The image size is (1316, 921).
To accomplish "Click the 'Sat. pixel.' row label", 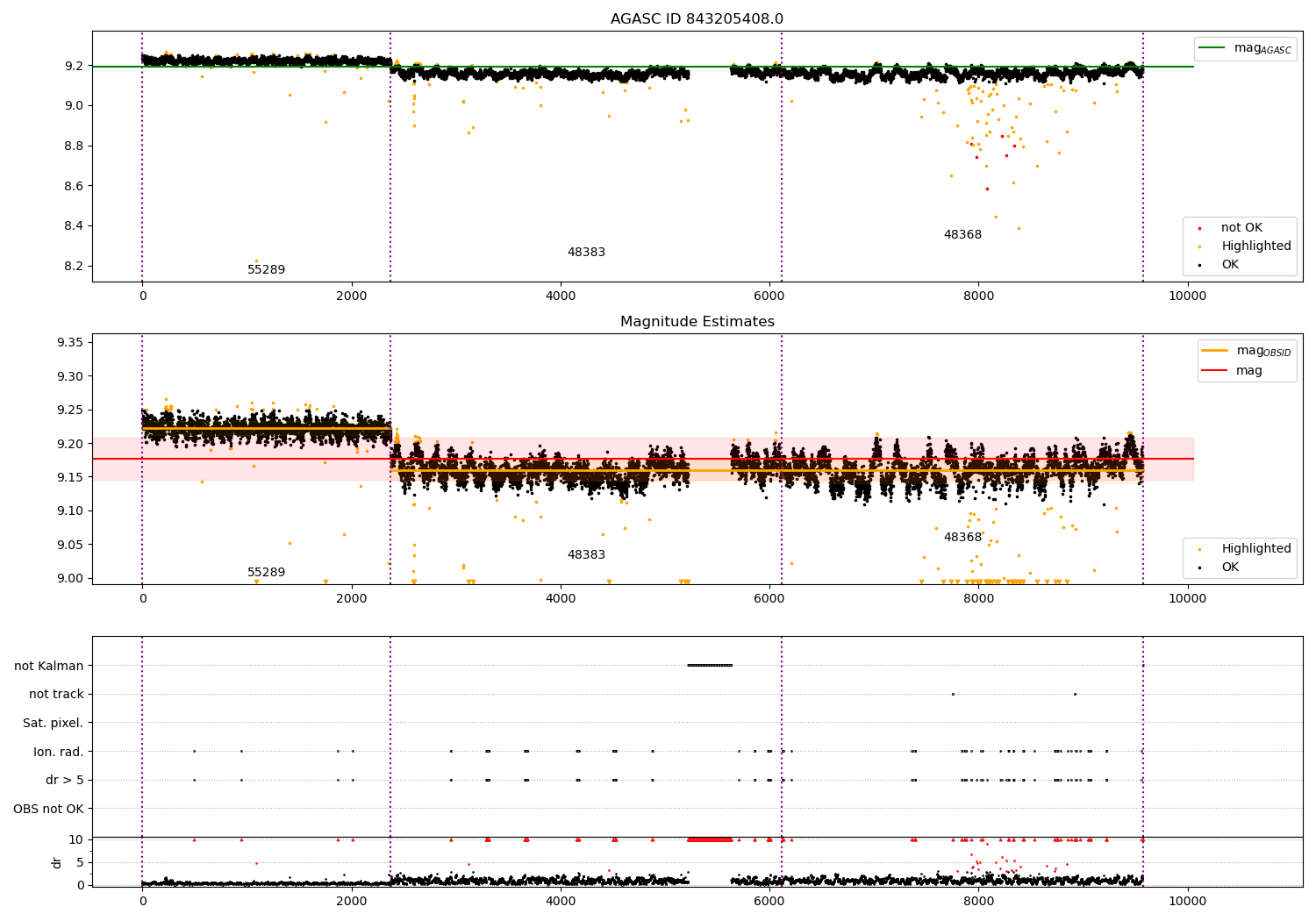I will click(53, 724).
